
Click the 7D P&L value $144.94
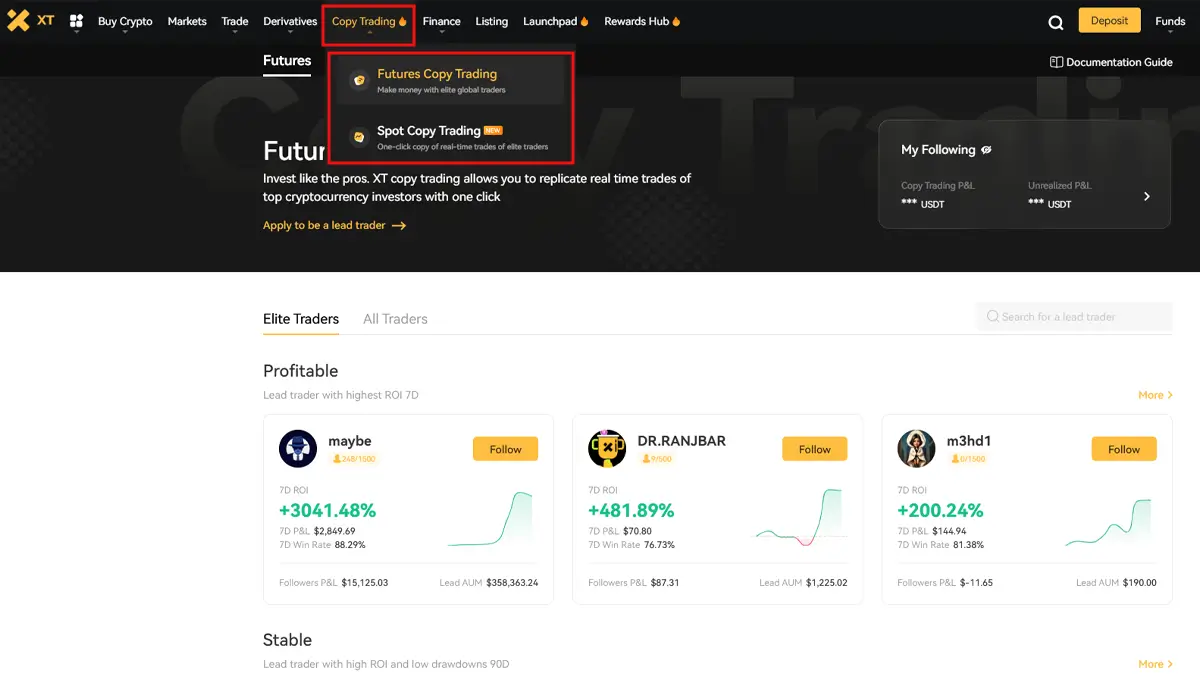tap(949, 531)
